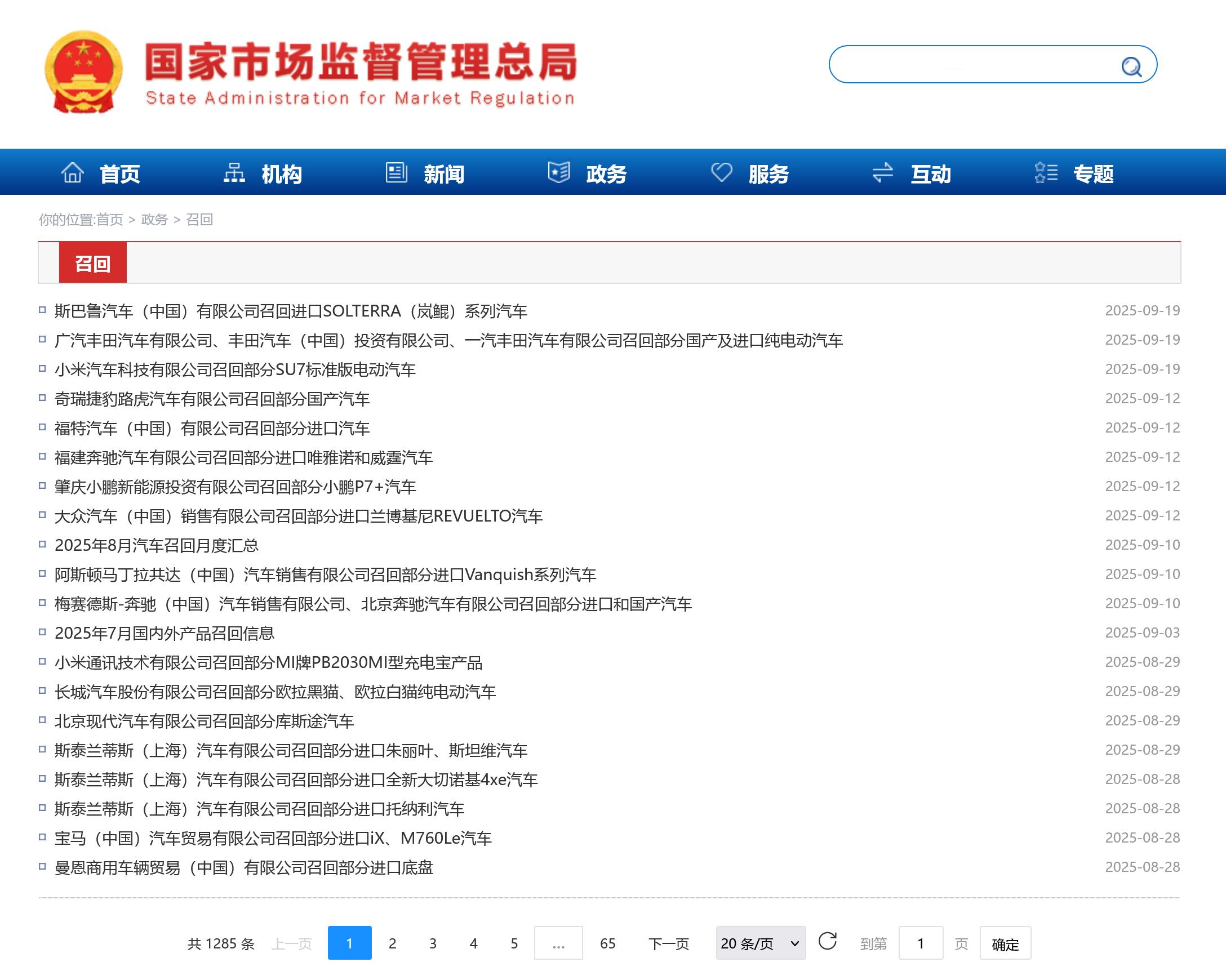
Task: Open the 宝马 iX、M760Le recall notice
Action: pyautogui.click(x=273, y=838)
